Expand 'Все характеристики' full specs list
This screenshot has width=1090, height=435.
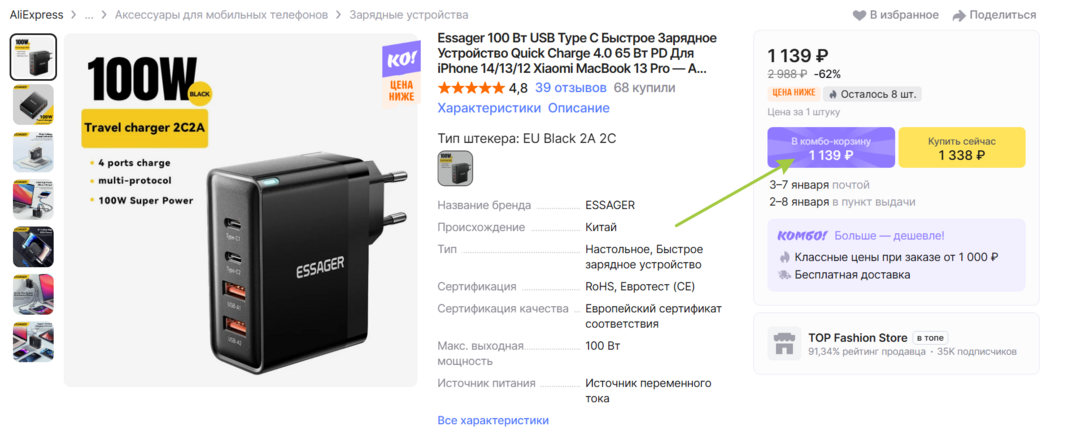pyautogui.click(x=493, y=421)
